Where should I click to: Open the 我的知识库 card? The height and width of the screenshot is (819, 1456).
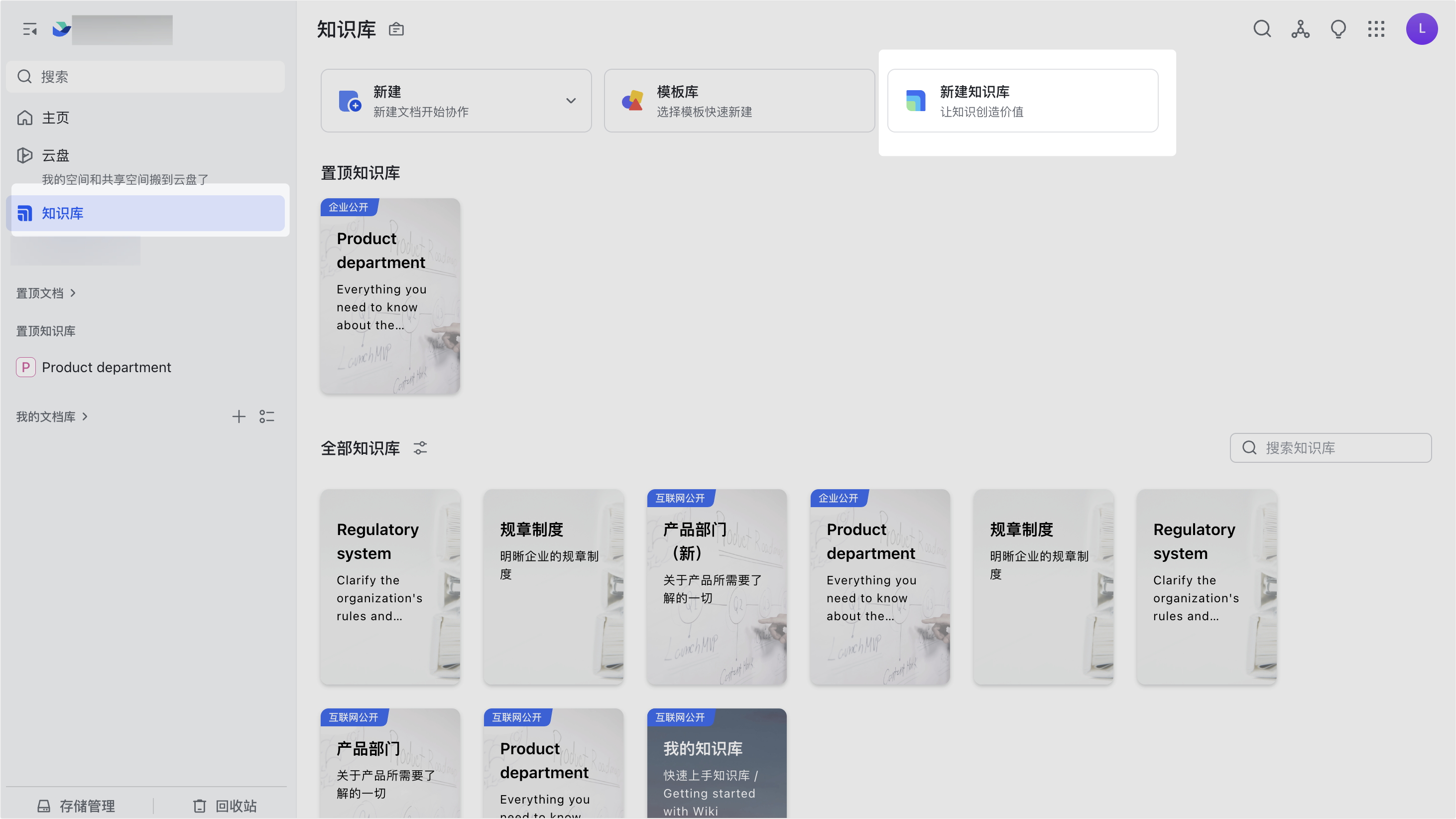(717, 764)
